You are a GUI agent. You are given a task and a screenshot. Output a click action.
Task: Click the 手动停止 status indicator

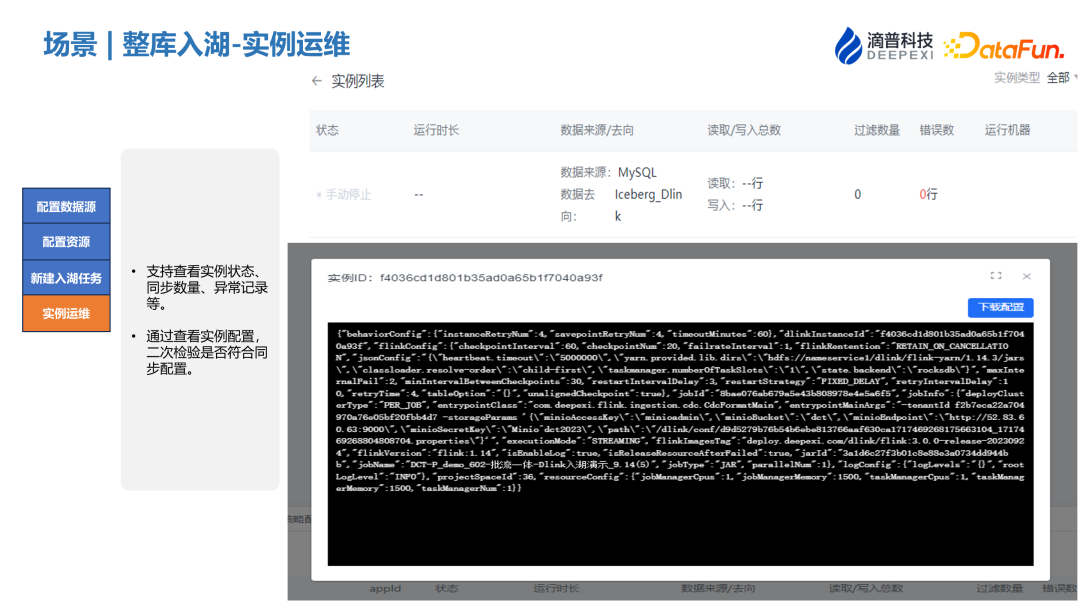click(344, 195)
